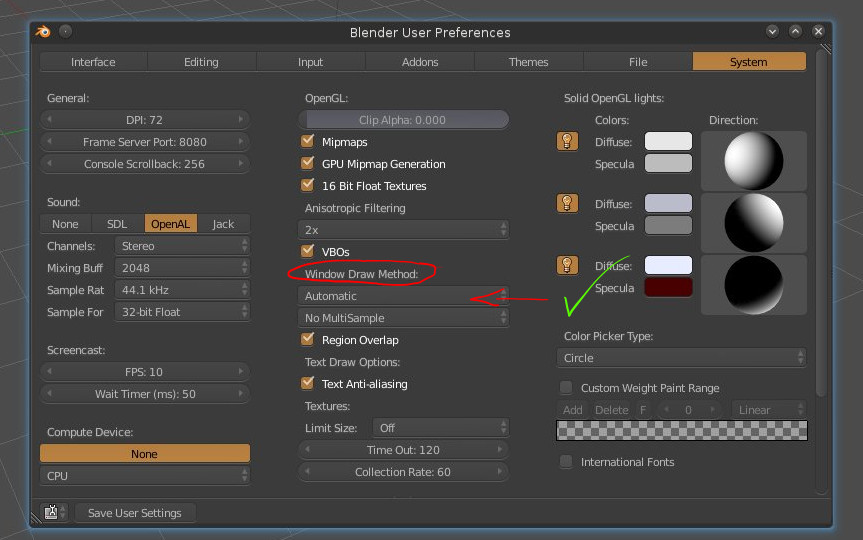The width and height of the screenshot is (863, 540).
Task: Switch to the Addons tab
Action: click(420, 62)
